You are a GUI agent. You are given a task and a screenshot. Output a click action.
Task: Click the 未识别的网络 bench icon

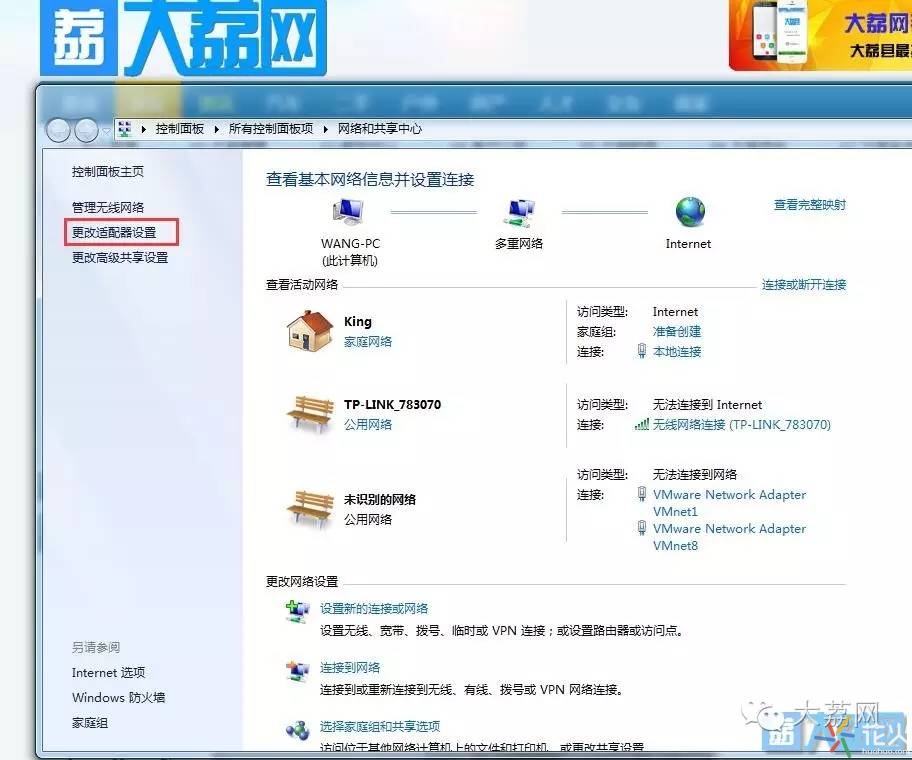pyautogui.click(x=308, y=507)
